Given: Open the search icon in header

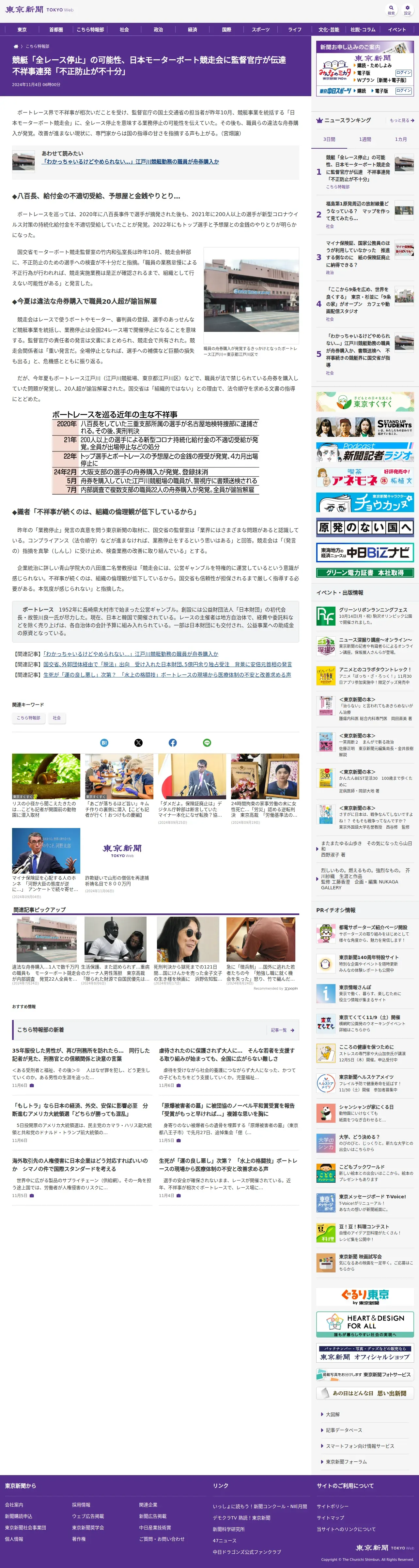Looking at the screenshot, I should 391,10.
